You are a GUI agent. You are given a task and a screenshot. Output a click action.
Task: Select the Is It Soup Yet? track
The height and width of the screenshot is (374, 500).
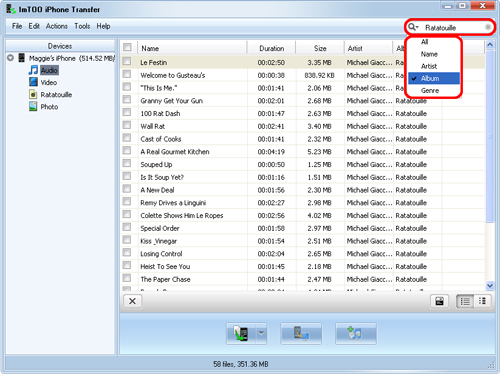point(162,177)
